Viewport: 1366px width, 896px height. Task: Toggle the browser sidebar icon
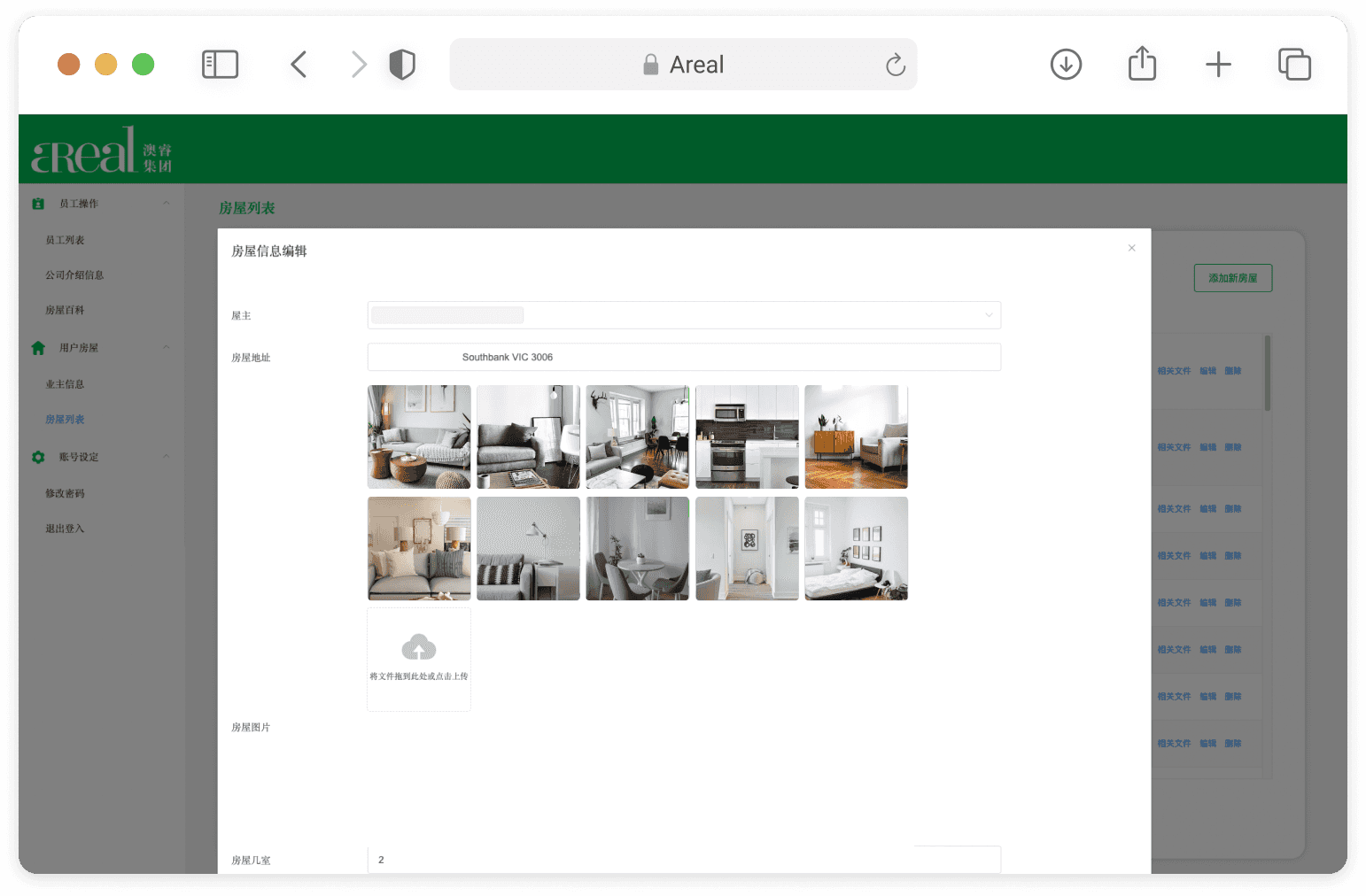coord(220,65)
